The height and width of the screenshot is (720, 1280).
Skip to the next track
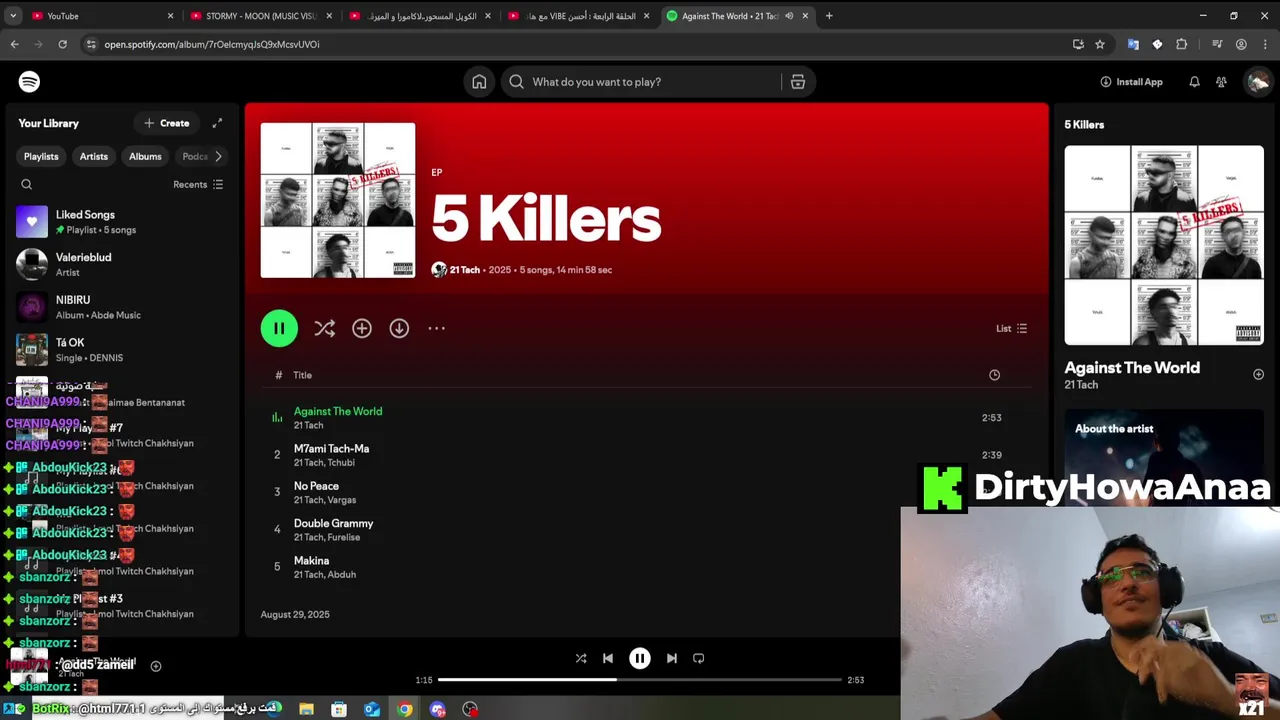(x=672, y=658)
